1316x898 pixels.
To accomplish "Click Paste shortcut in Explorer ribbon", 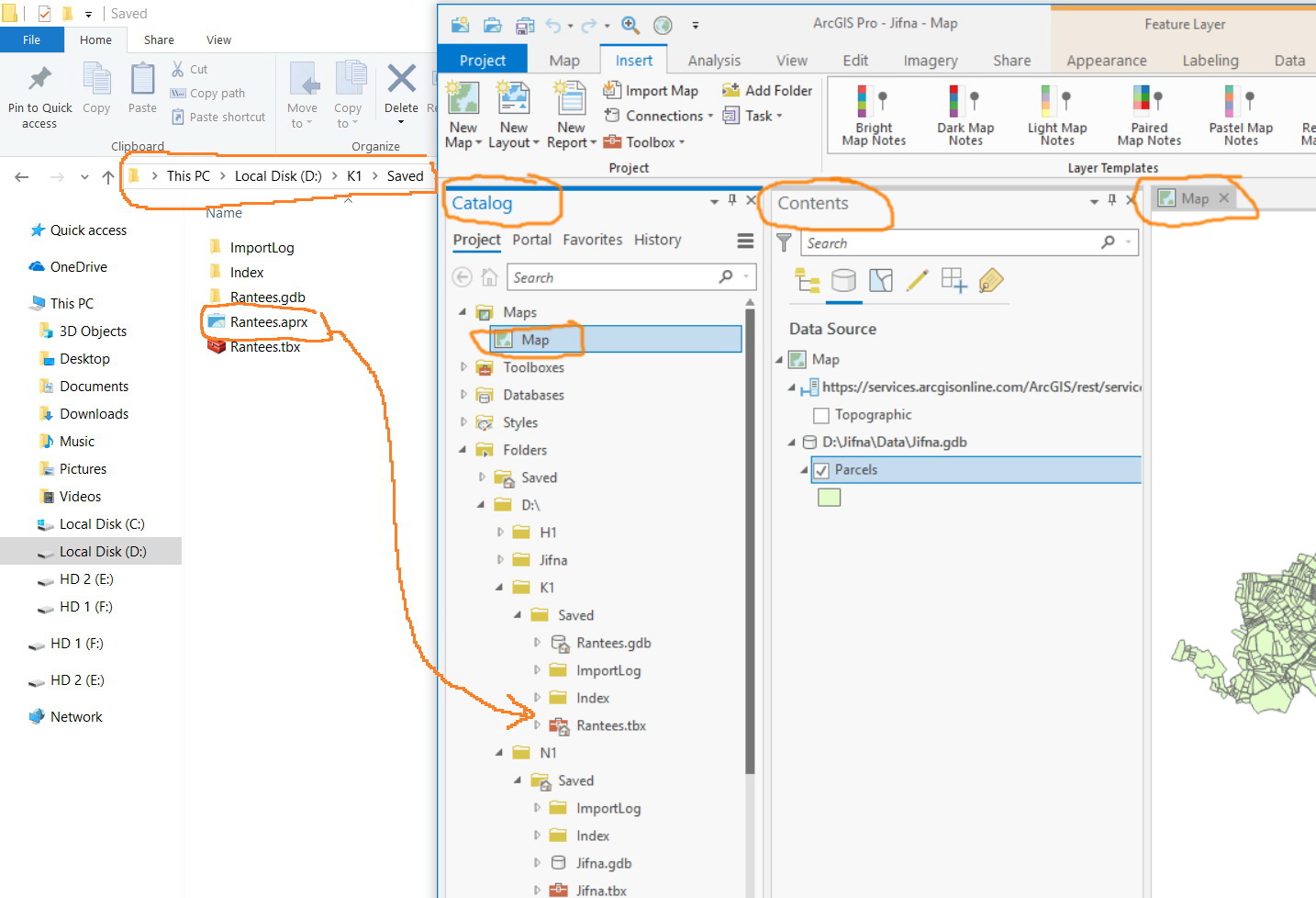I will pos(217,117).
